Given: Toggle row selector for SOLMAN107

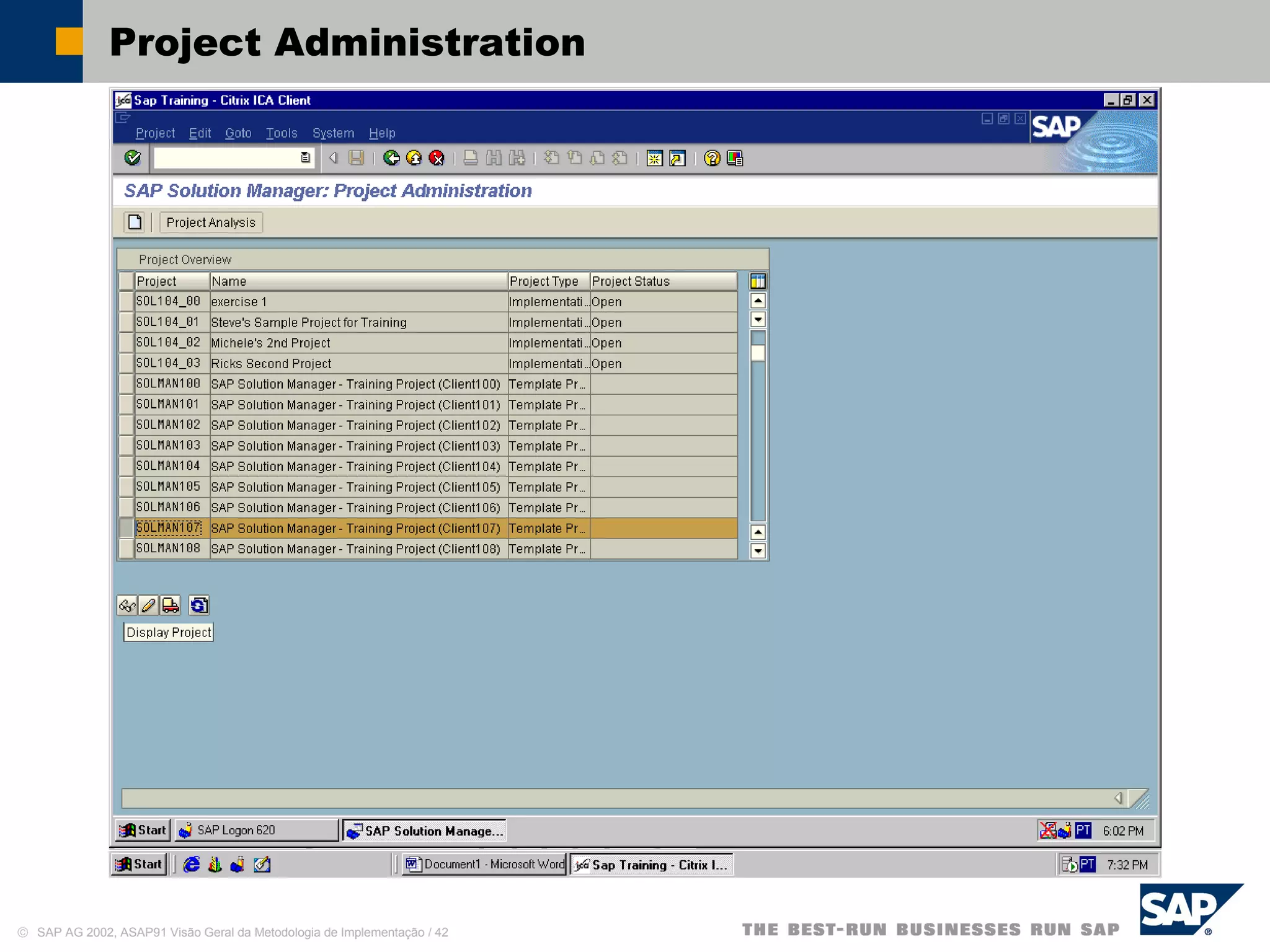Looking at the screenshot, I should point(127,528).
